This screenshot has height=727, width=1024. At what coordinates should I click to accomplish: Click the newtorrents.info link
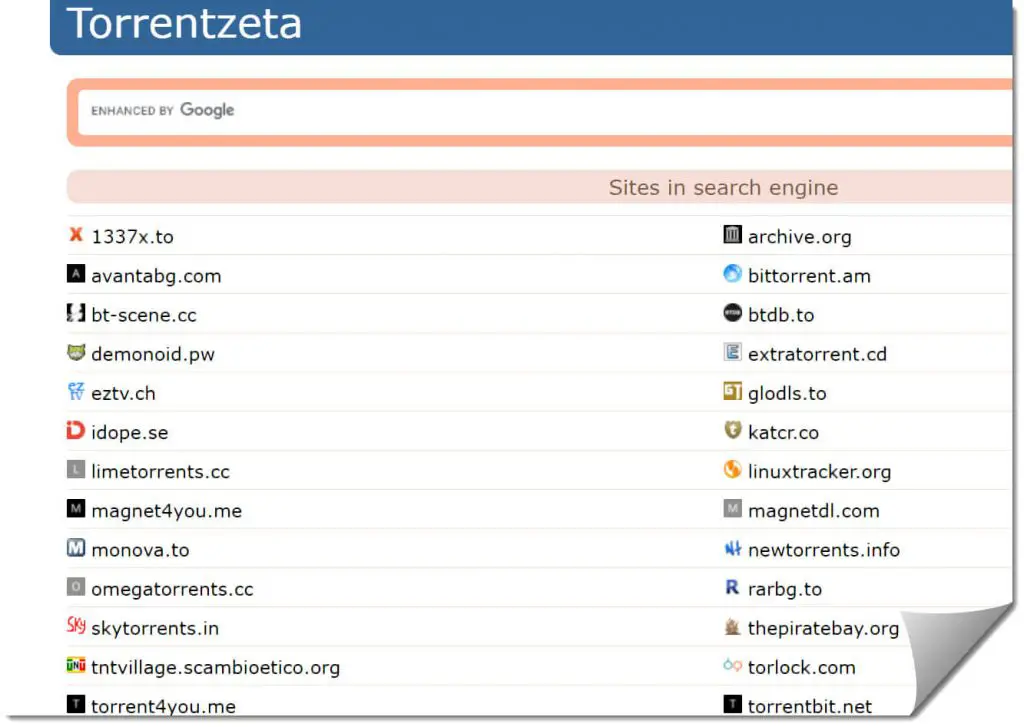point(824,550)
